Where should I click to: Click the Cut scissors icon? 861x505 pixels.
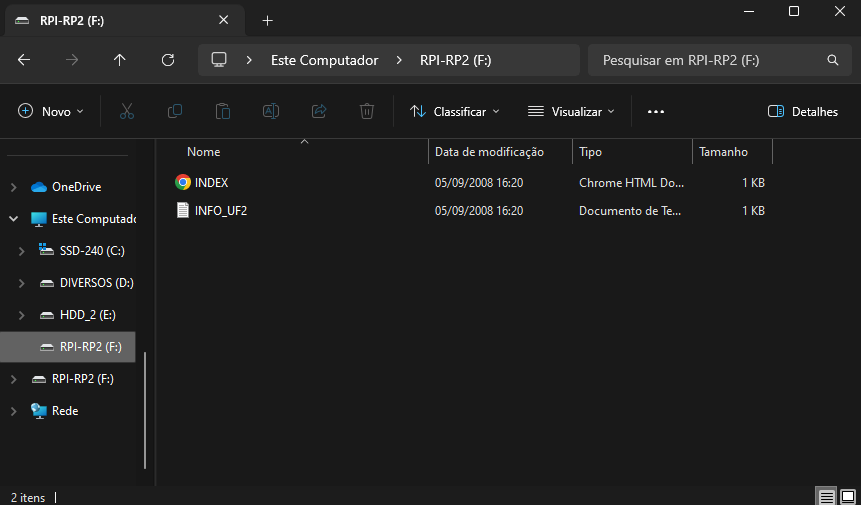(126, 111)
